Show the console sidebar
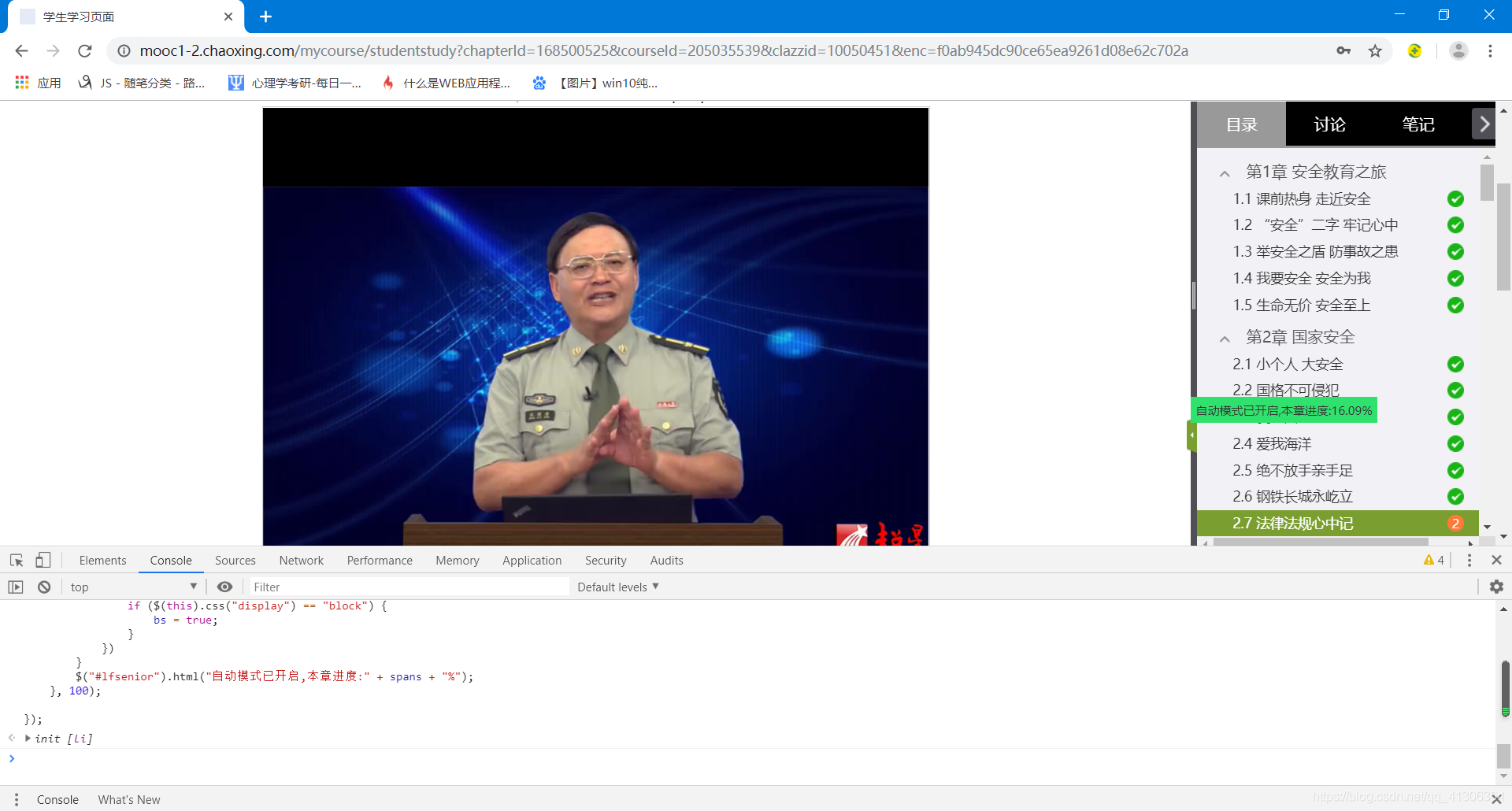Screen dimensions: 1512x811 click(15, 587)
